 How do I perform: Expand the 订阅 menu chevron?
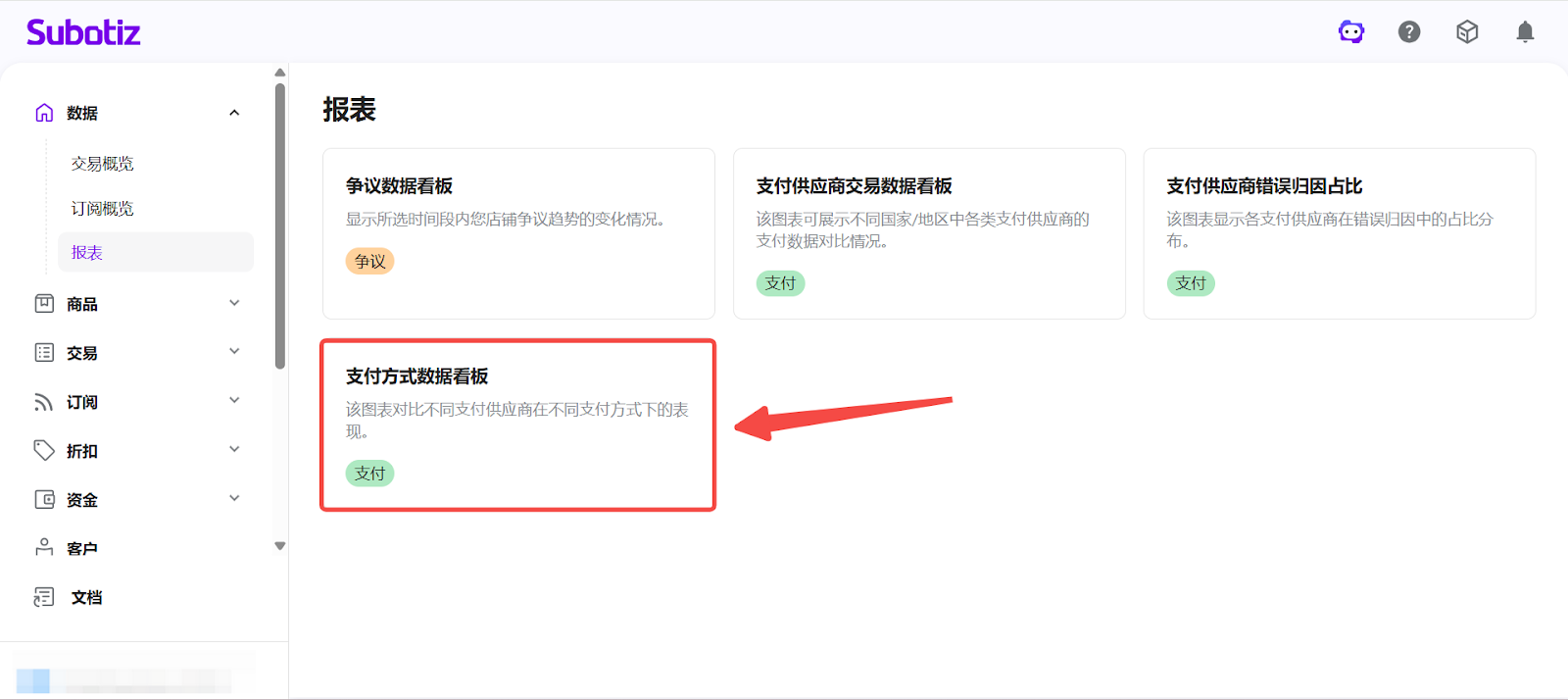click(x=234, y=401)
